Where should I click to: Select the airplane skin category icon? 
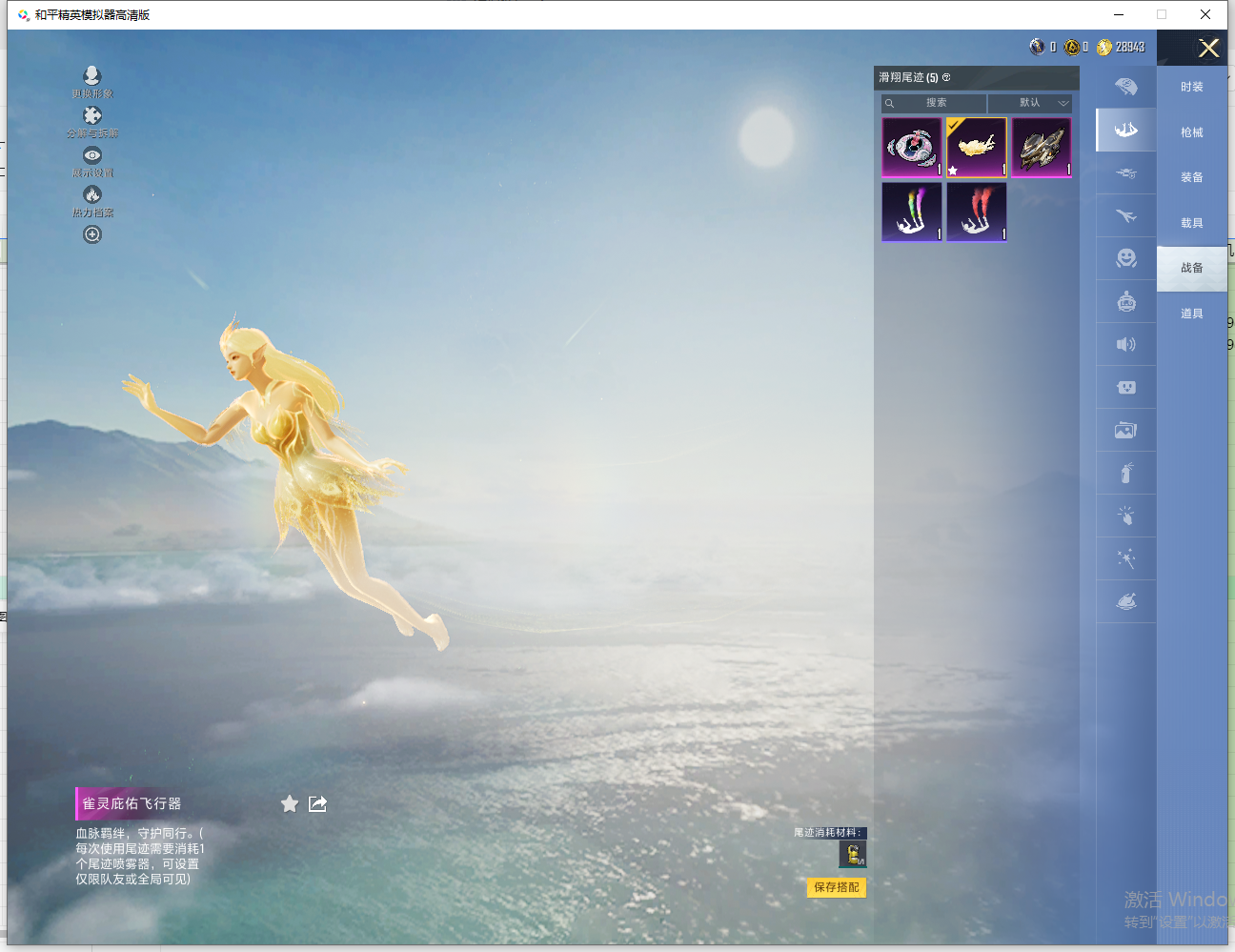tap(1126, 216)
